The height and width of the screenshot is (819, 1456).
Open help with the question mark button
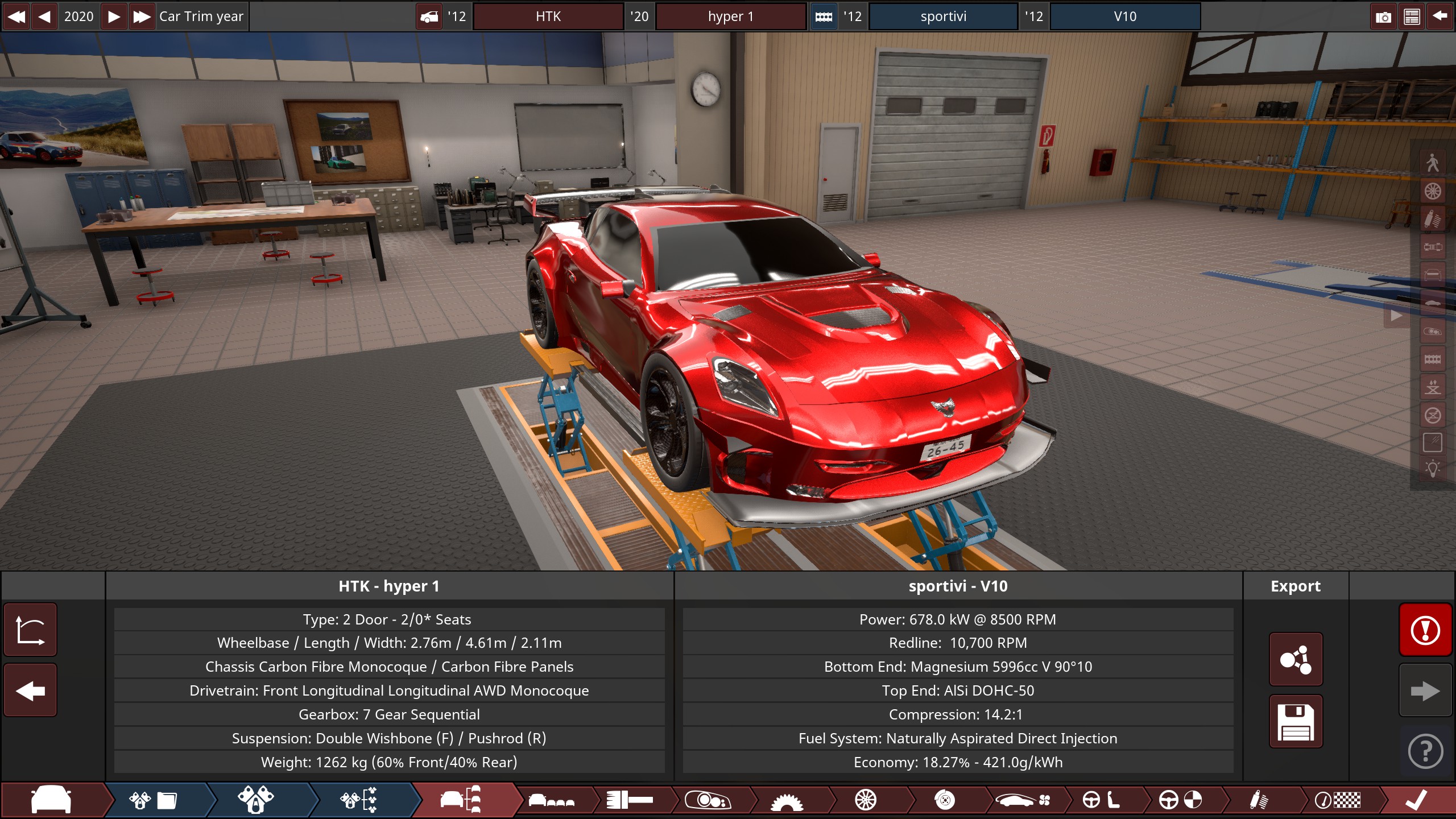click(1425, 751)
